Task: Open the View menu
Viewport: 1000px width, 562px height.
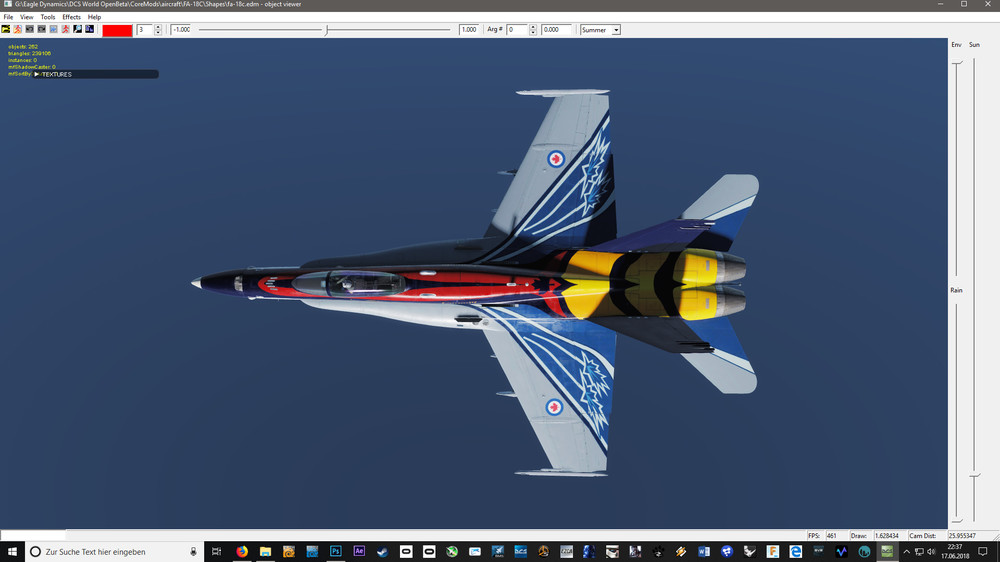Action: click(x=27, y=17)
